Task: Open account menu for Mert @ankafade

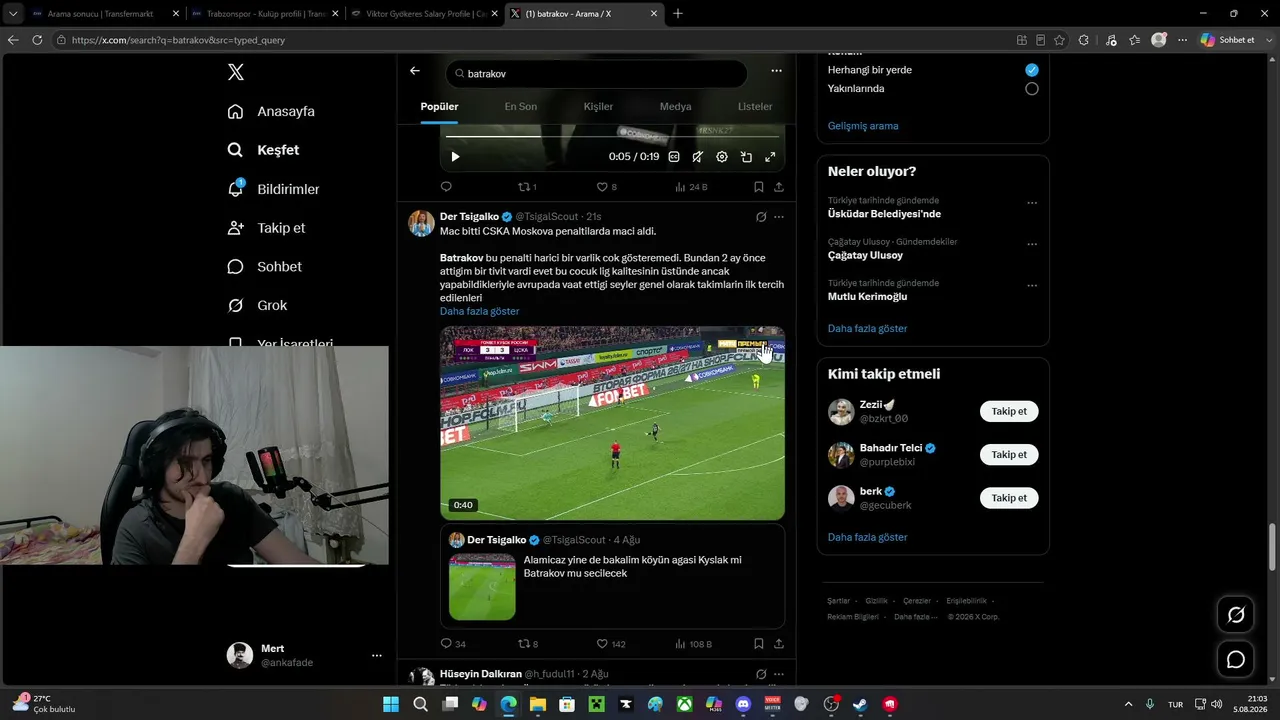Action: [x=377, y=655]
